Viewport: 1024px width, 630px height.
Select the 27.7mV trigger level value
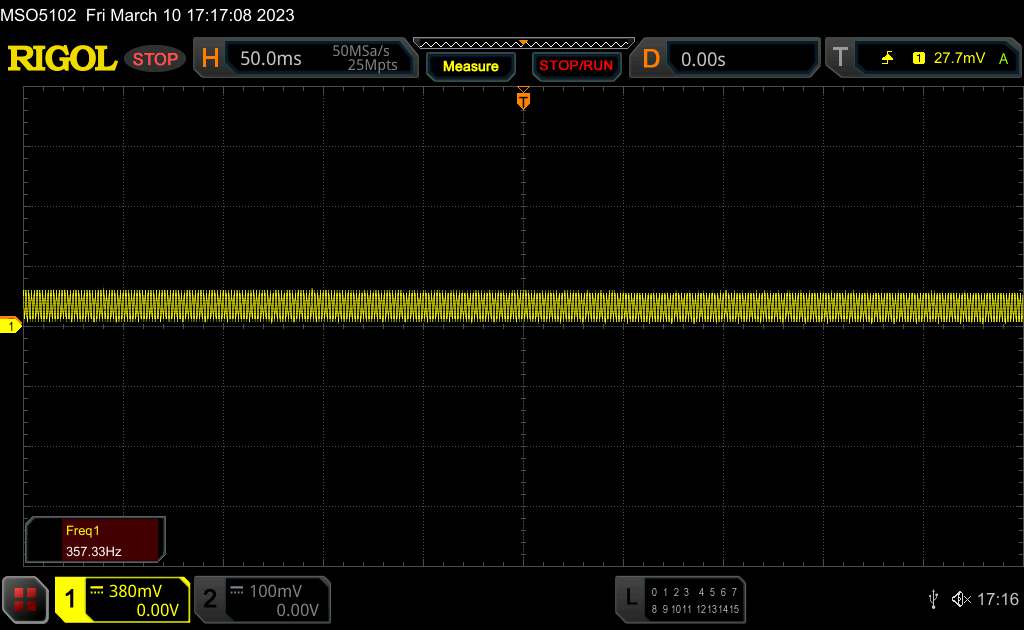pos(959,58)
